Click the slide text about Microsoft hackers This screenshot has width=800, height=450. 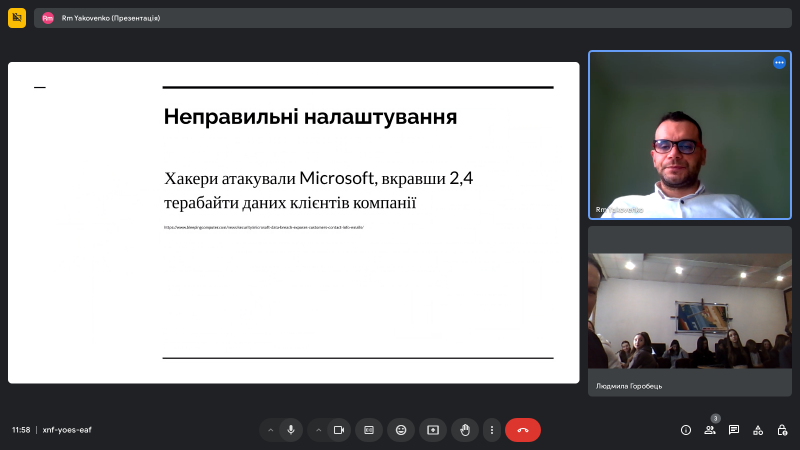click(318, 190)
